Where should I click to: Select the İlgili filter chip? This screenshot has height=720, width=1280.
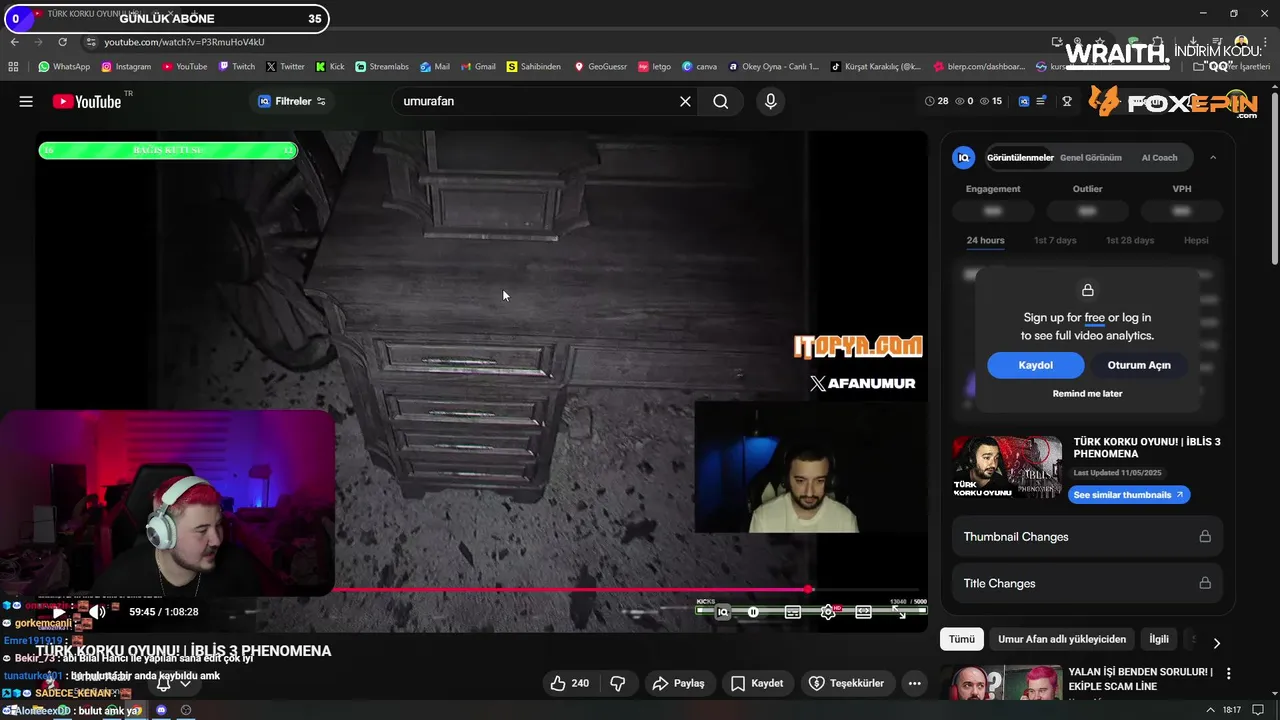click(1159, 639)
